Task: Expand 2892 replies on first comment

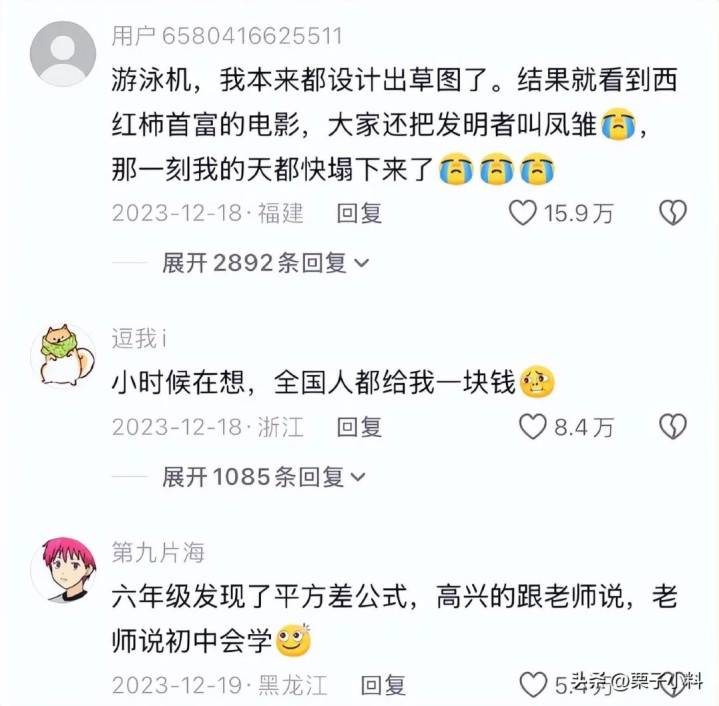Action: pos(265,263)
